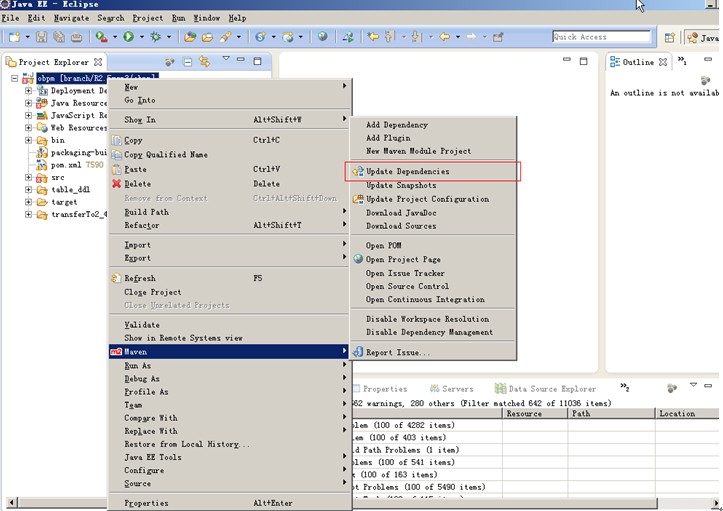Click the Open Perspective icon
This screenshot has width=723, height=511.
[670, 37]
